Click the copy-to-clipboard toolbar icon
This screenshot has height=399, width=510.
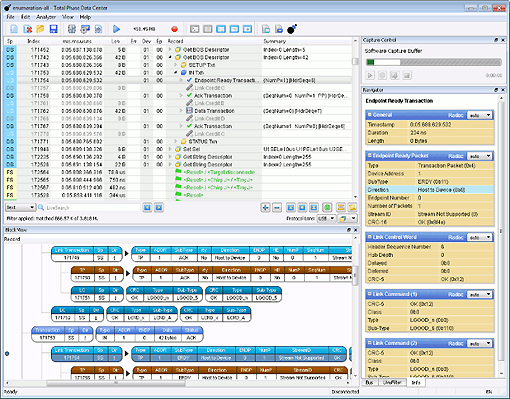266,29
